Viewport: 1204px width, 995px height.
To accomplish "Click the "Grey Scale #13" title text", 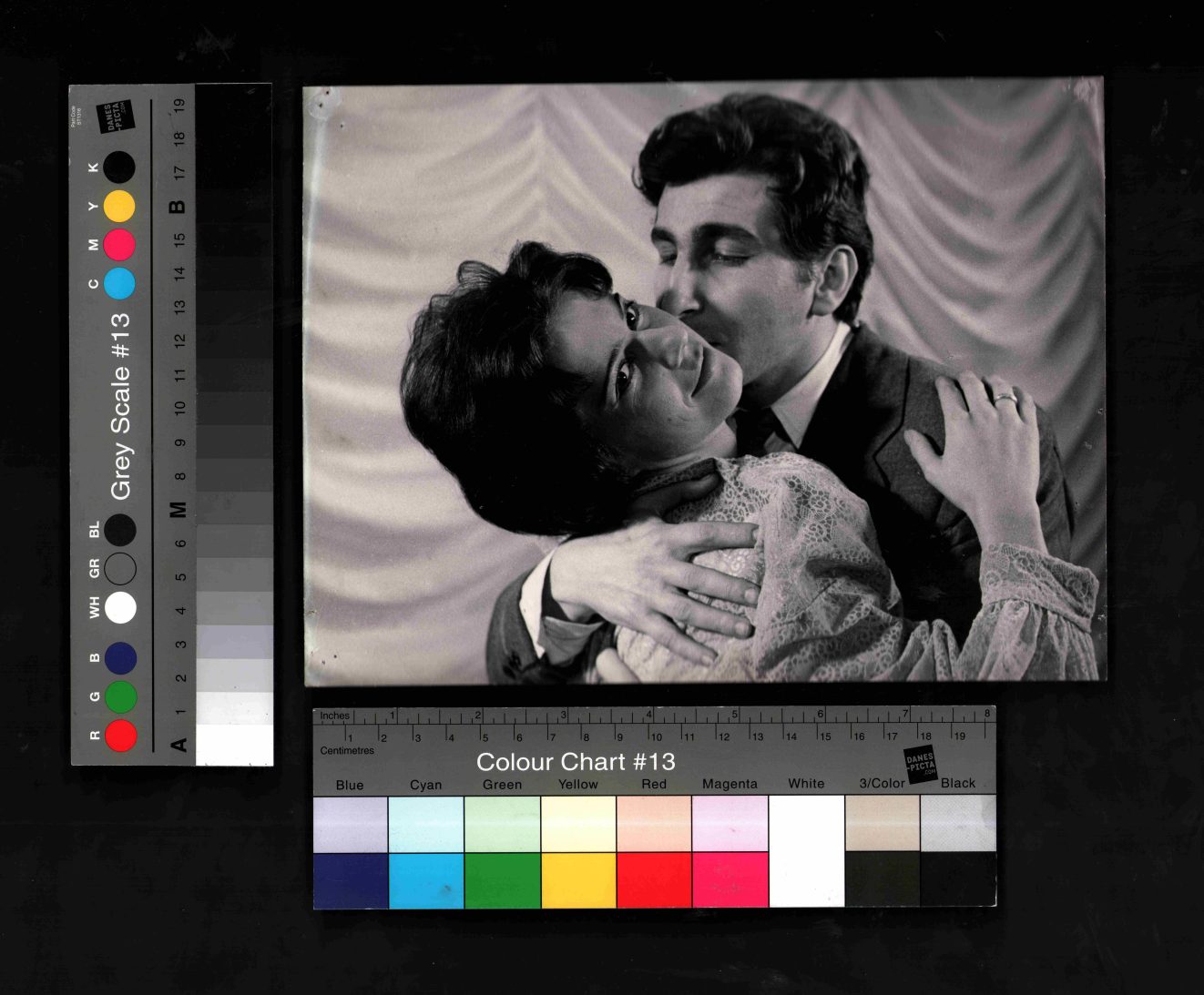I will coord(120,406).
